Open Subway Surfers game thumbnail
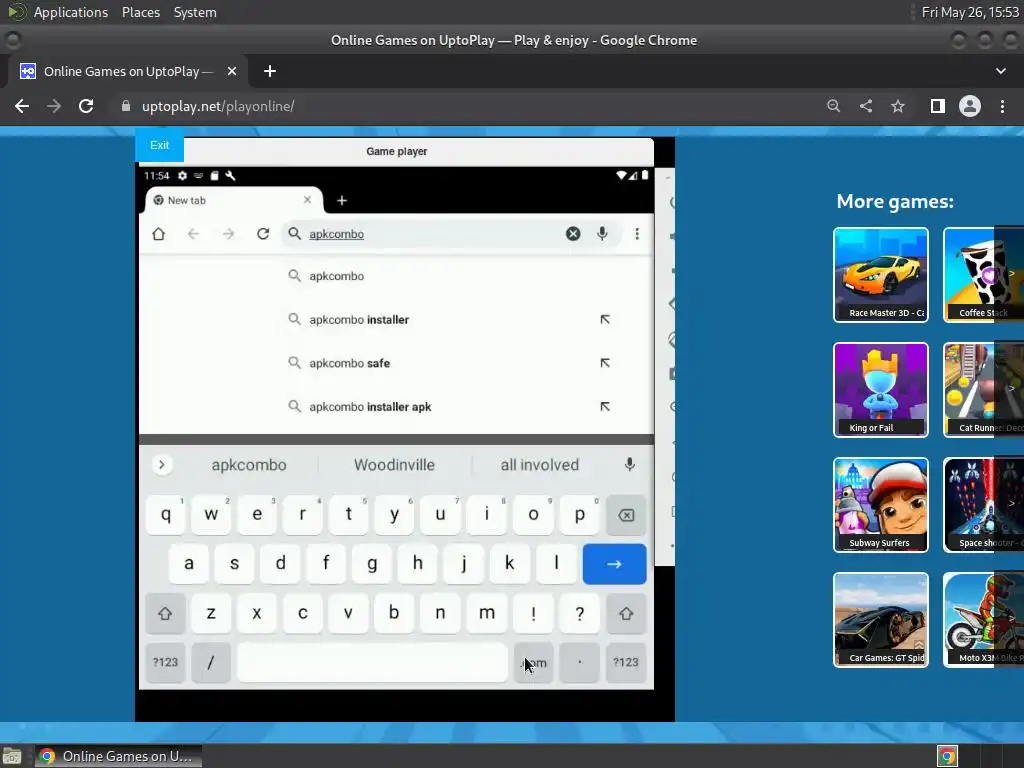The width and height of the screenshot is (1024, 768). tap(880, 505)
